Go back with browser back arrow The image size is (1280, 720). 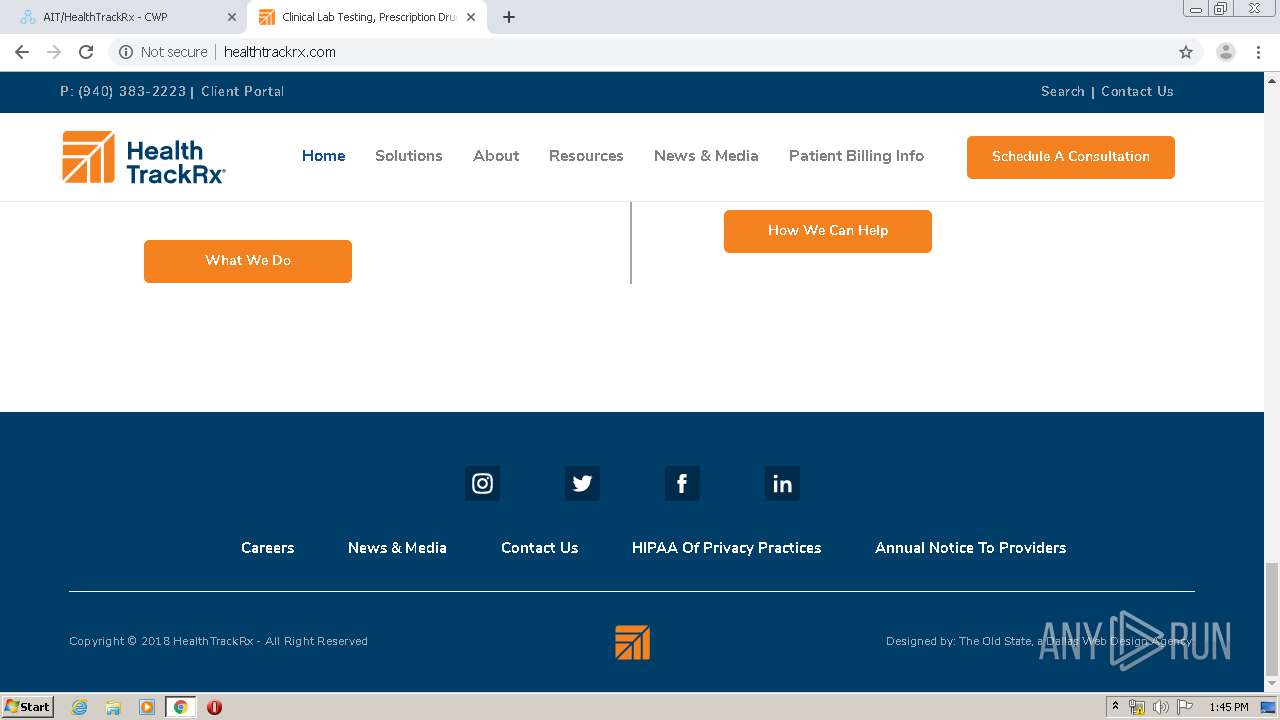[x=22, y=52]
